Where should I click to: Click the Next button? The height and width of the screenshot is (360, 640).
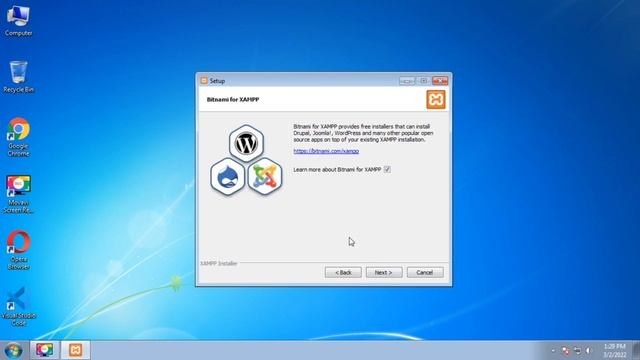tap(384, 272)
